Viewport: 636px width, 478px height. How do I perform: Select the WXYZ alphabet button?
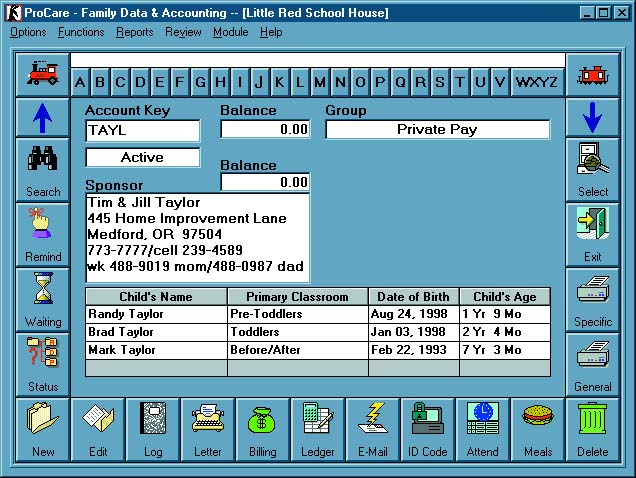pyautogui.click(x=536, y=82)
